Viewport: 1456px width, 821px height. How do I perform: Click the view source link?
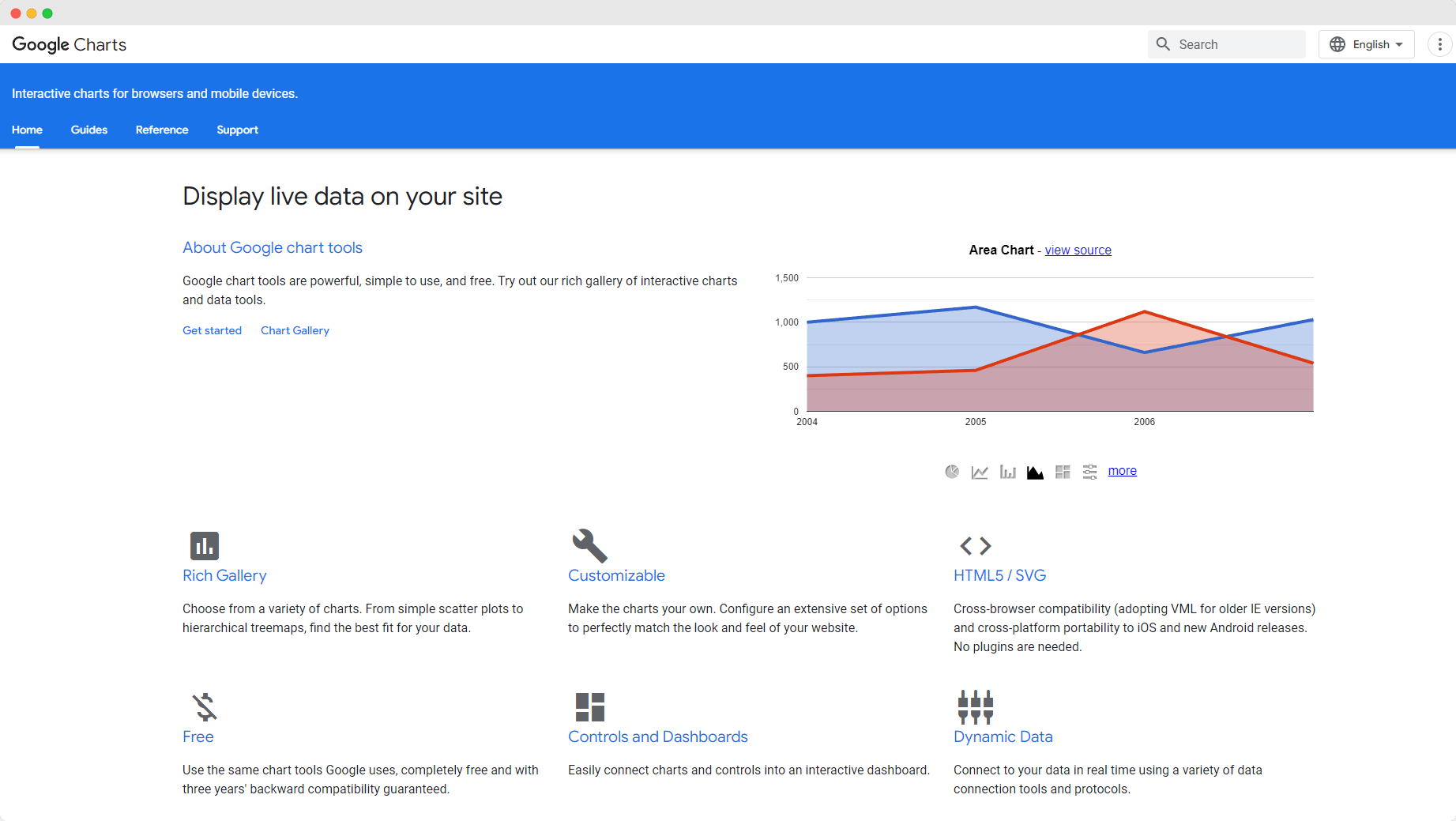click(1078, 250)
